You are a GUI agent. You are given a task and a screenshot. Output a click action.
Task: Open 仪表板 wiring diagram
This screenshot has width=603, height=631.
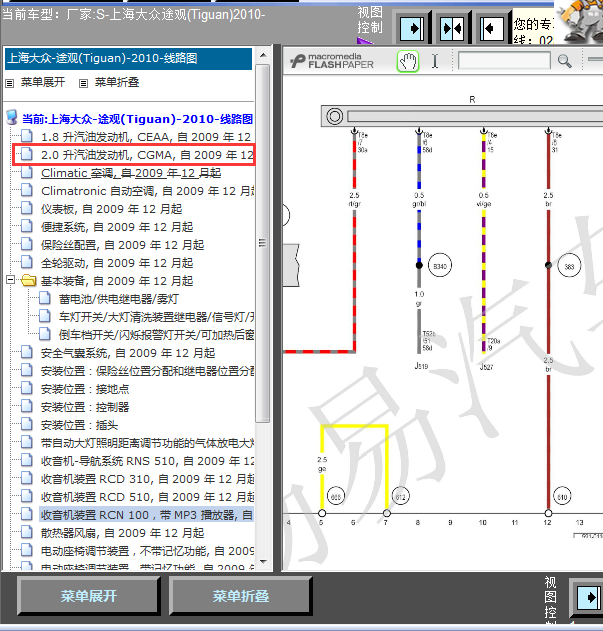click(112, 209)
